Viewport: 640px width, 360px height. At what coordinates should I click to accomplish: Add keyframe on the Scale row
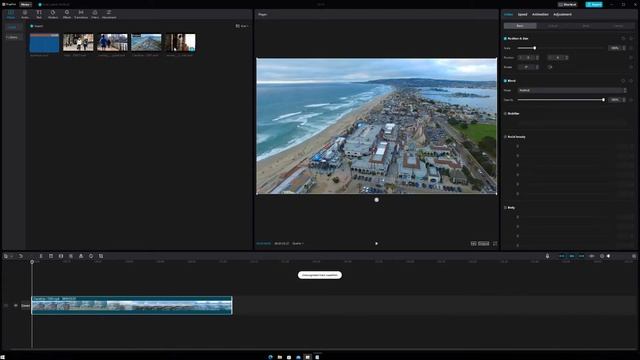[631, 48]
